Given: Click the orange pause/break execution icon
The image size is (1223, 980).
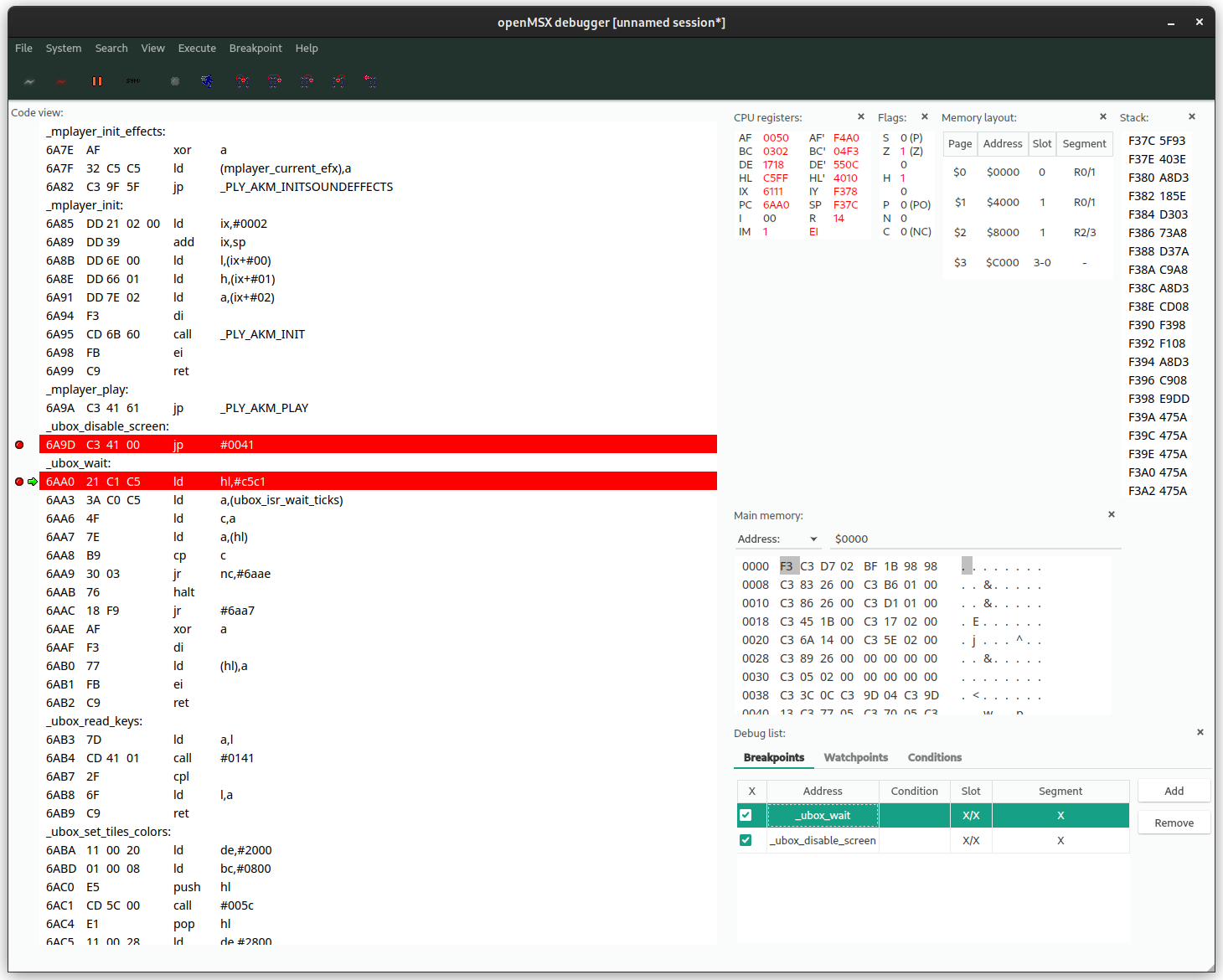Looking at the screenshot, I should point(97,81).
